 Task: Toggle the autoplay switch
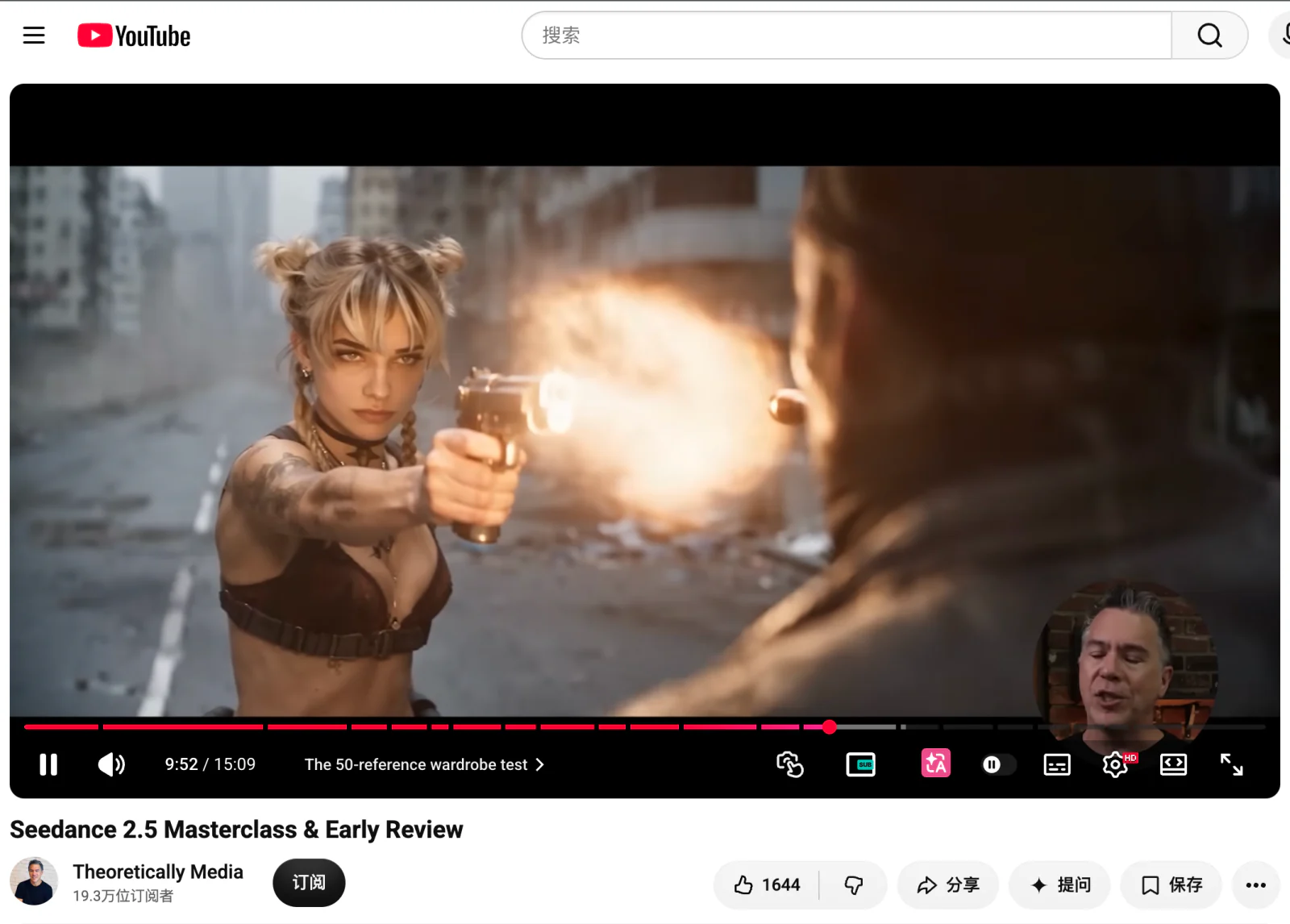coord(998,764)
